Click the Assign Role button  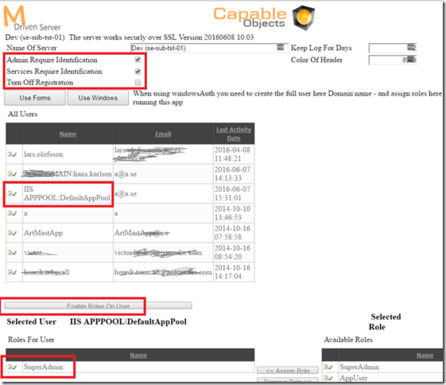tap(288, 371)
